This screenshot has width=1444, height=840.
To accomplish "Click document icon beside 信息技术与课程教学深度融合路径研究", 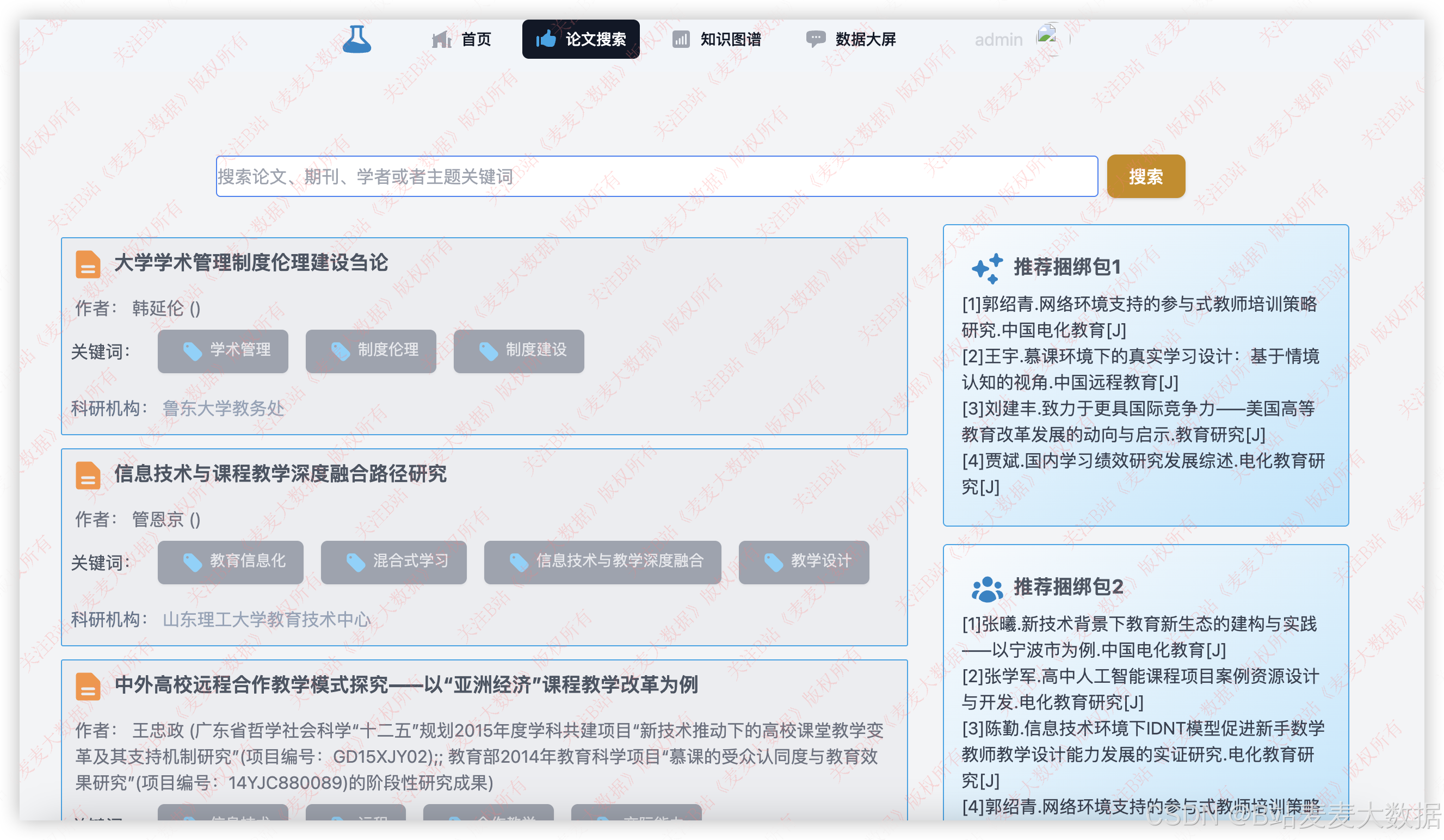I will point(88,475).
